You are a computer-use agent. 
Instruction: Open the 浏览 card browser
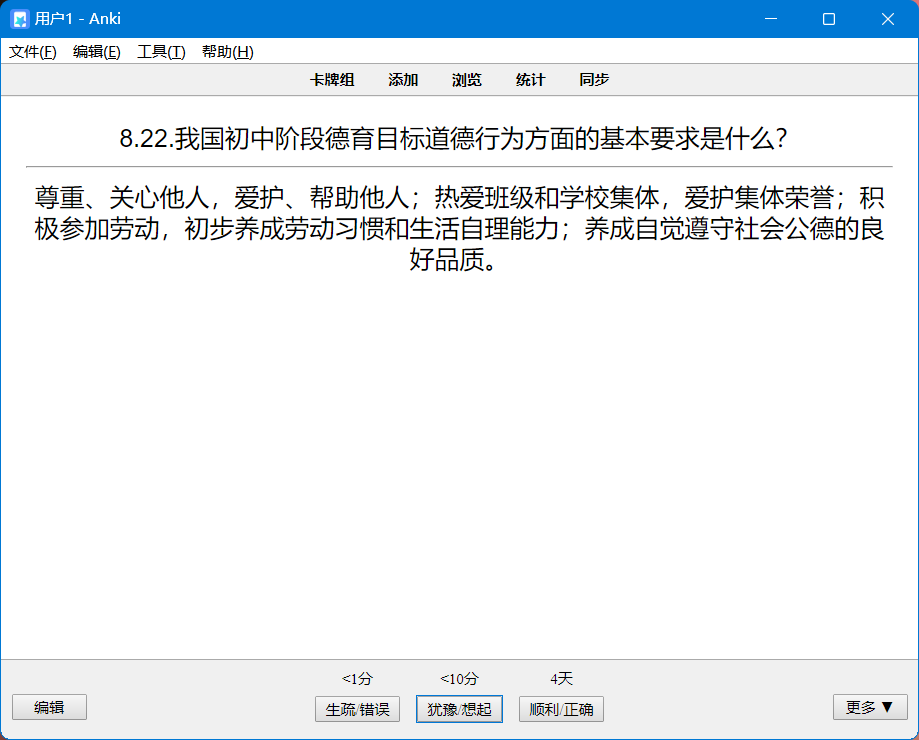coord(467,80)
